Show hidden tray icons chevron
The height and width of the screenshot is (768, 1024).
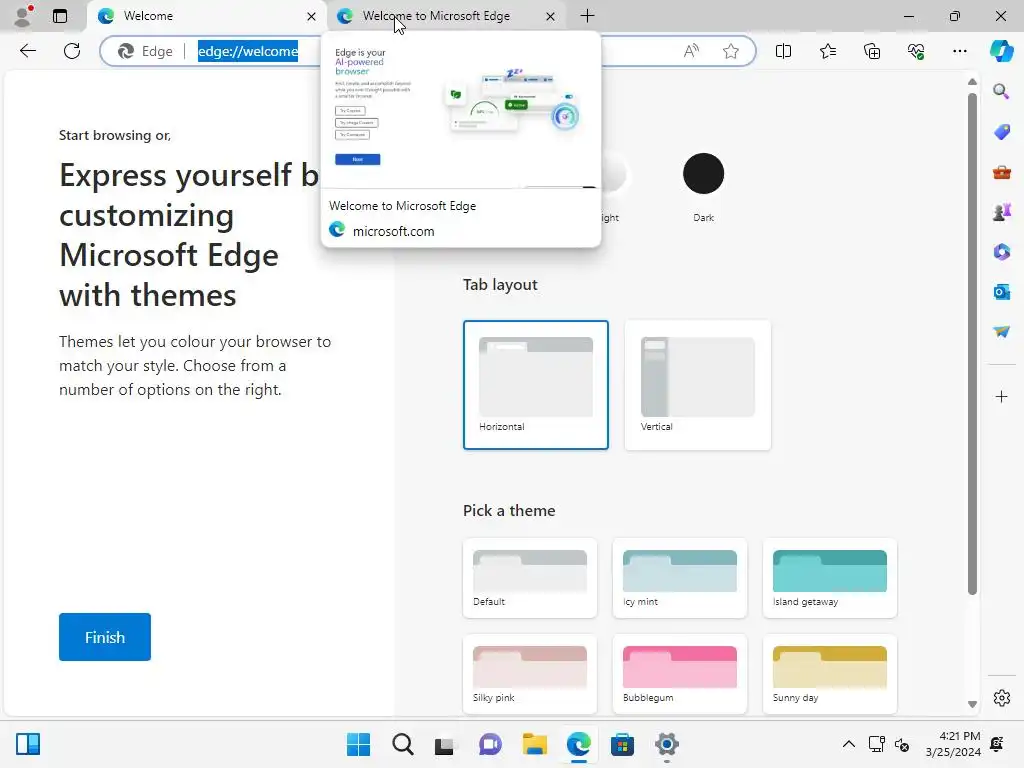848,744
